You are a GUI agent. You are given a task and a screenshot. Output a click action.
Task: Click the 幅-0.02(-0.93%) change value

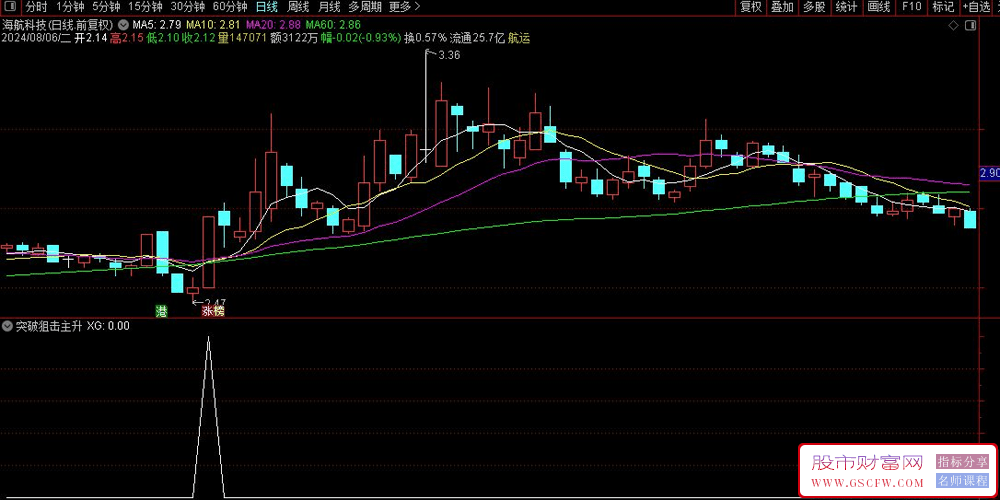point(362,38)
